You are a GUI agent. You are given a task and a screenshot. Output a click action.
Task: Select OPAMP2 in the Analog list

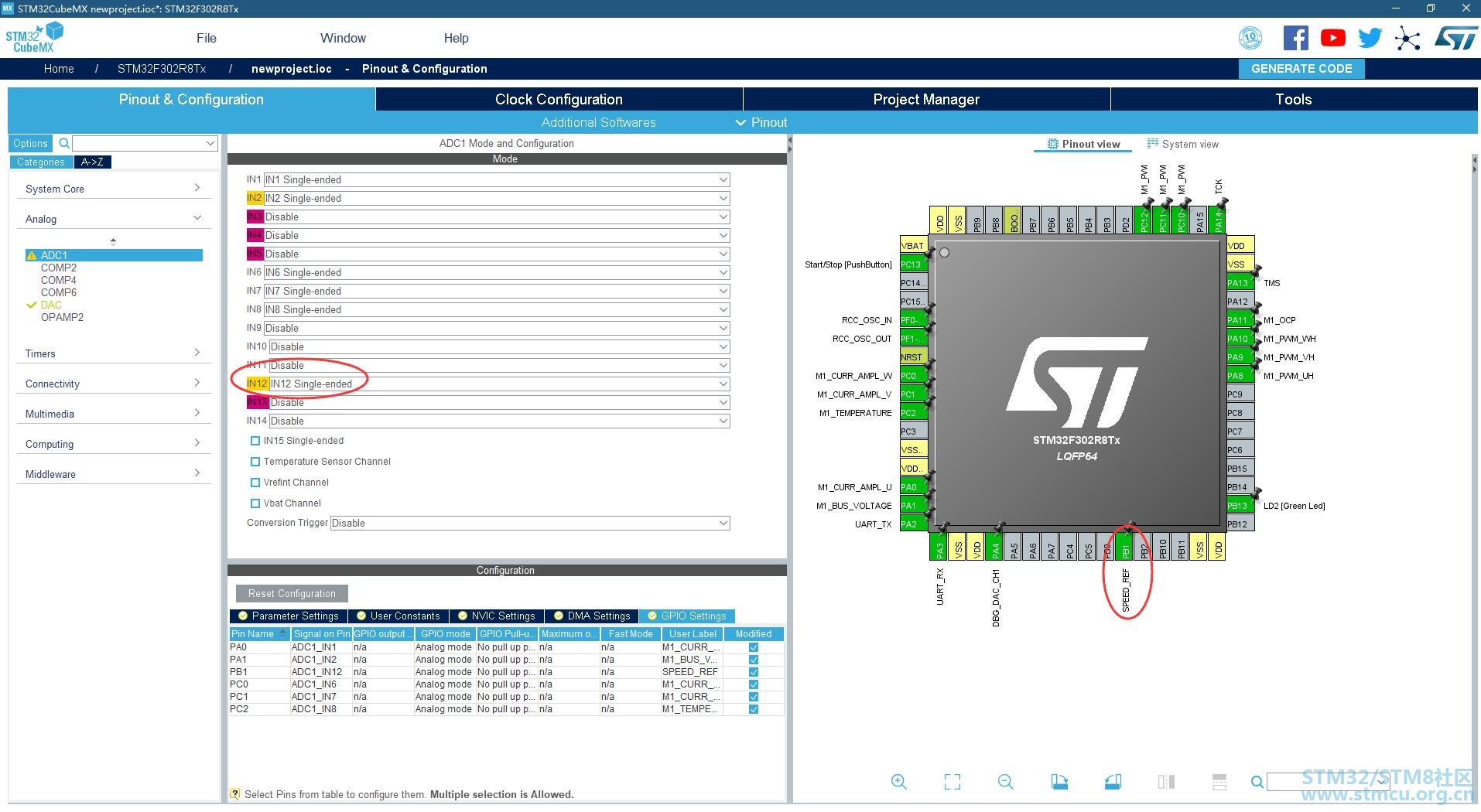click(62, 317)
